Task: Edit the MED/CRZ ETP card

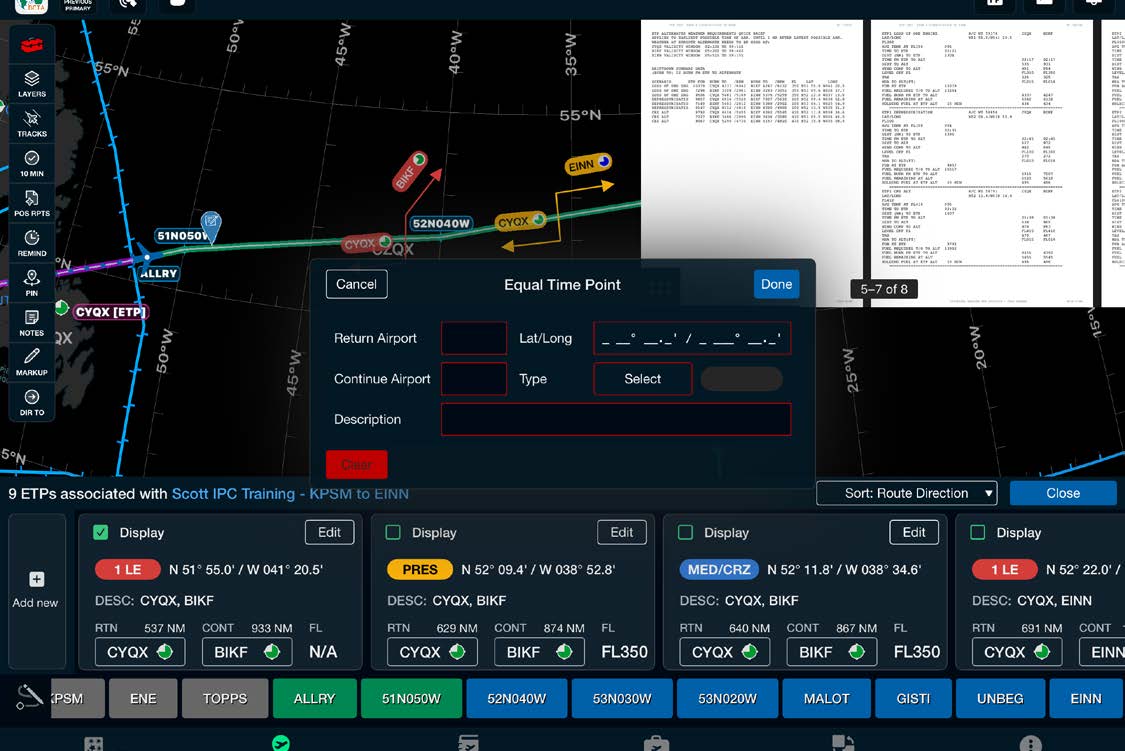Action: tap(914, 532)
